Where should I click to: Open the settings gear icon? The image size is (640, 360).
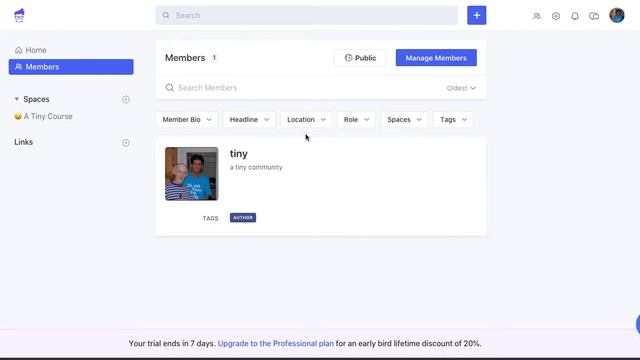click(556, 16)
